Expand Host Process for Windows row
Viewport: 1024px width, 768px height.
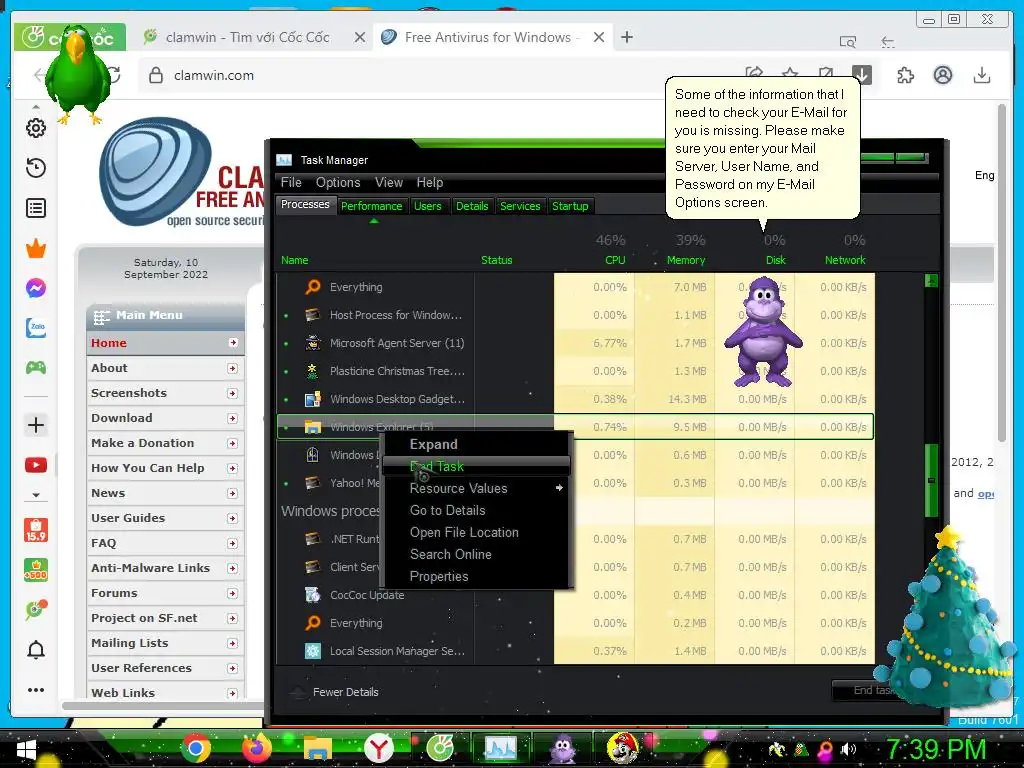coord(286,315)
